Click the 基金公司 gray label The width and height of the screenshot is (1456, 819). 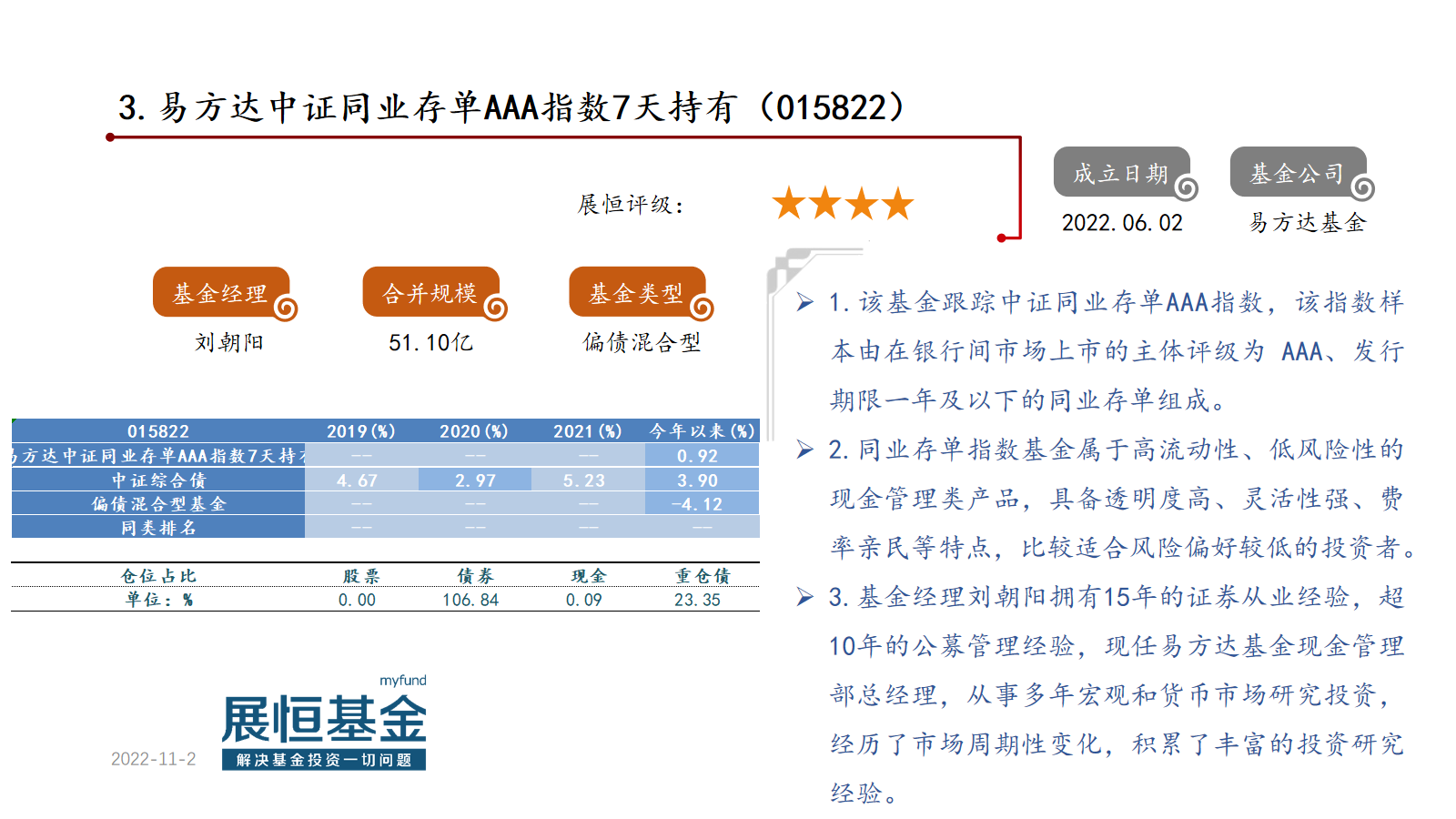1299,172
